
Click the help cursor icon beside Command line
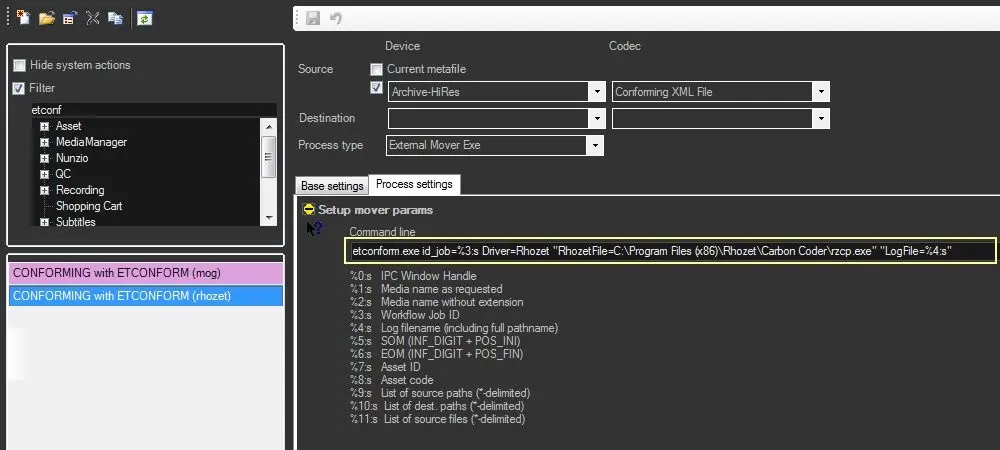click(x=314, y=229)
